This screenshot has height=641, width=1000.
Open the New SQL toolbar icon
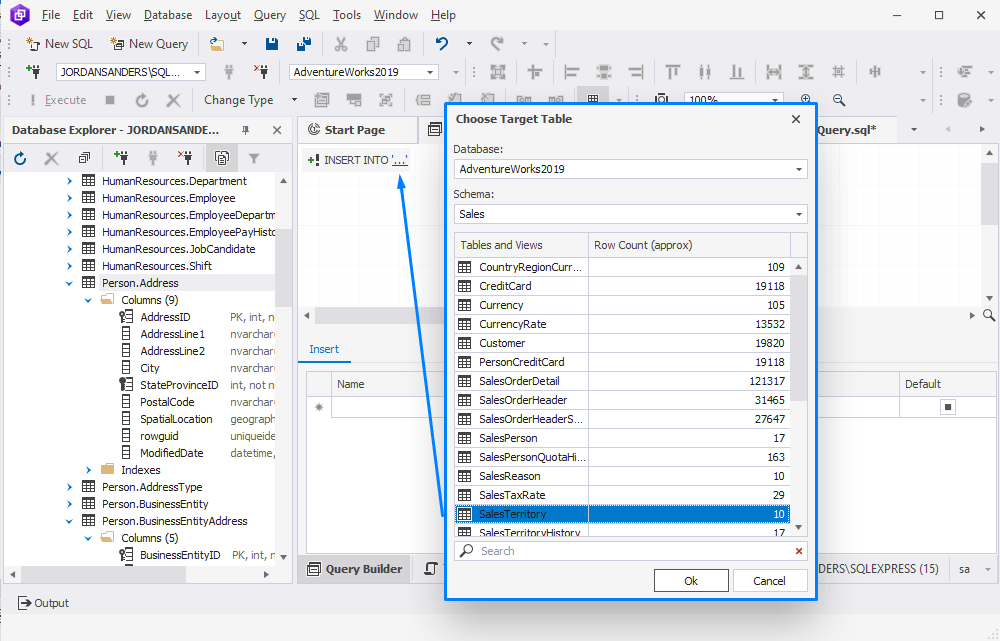tap(58, 43)
